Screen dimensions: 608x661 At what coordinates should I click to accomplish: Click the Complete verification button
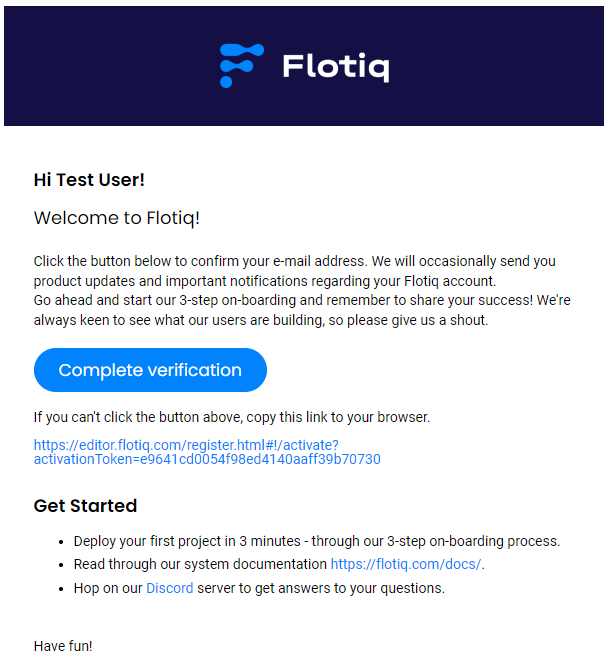click(x=150, y=370)
